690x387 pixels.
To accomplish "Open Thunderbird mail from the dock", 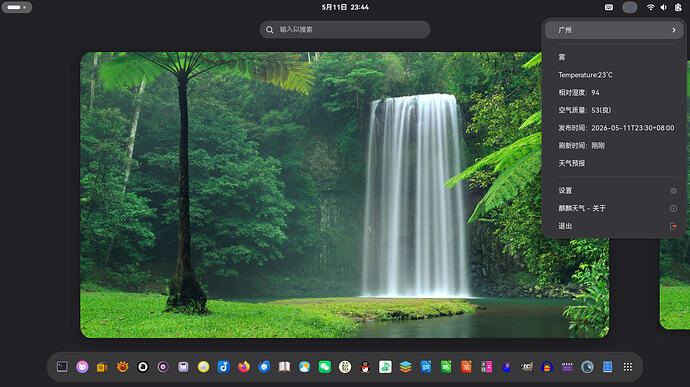I will tap(264, 367).
